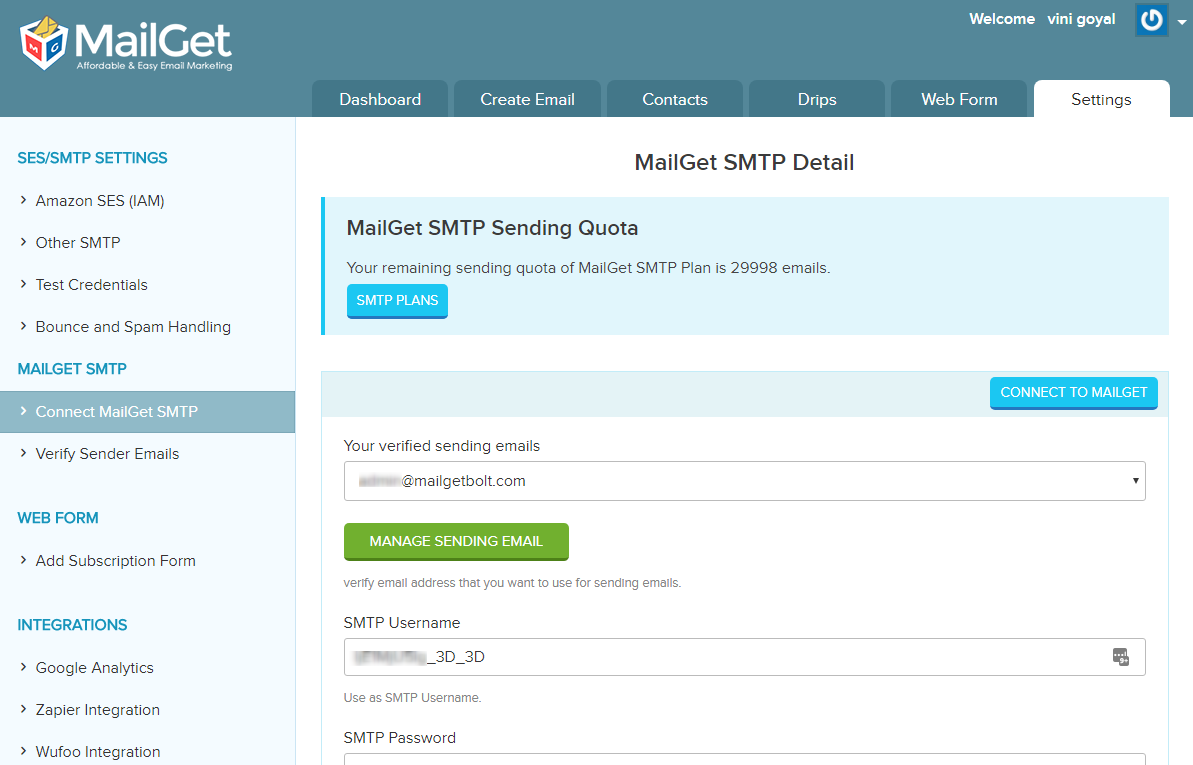Image resolution: width=1193 pixels, height=765 pixels.
Task: Click the chevron next to Google Analytics
Action: coord(23,667)
